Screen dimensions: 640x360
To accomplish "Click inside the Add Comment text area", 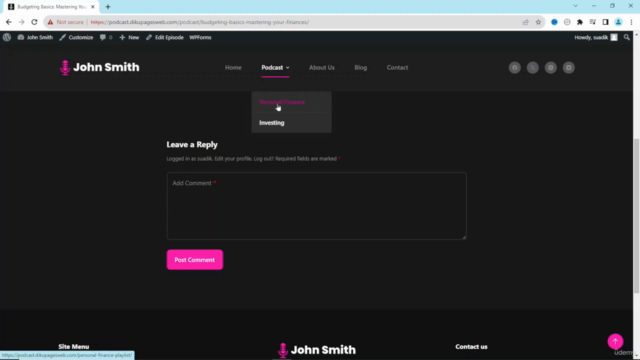I will click(x=316, y=206).
